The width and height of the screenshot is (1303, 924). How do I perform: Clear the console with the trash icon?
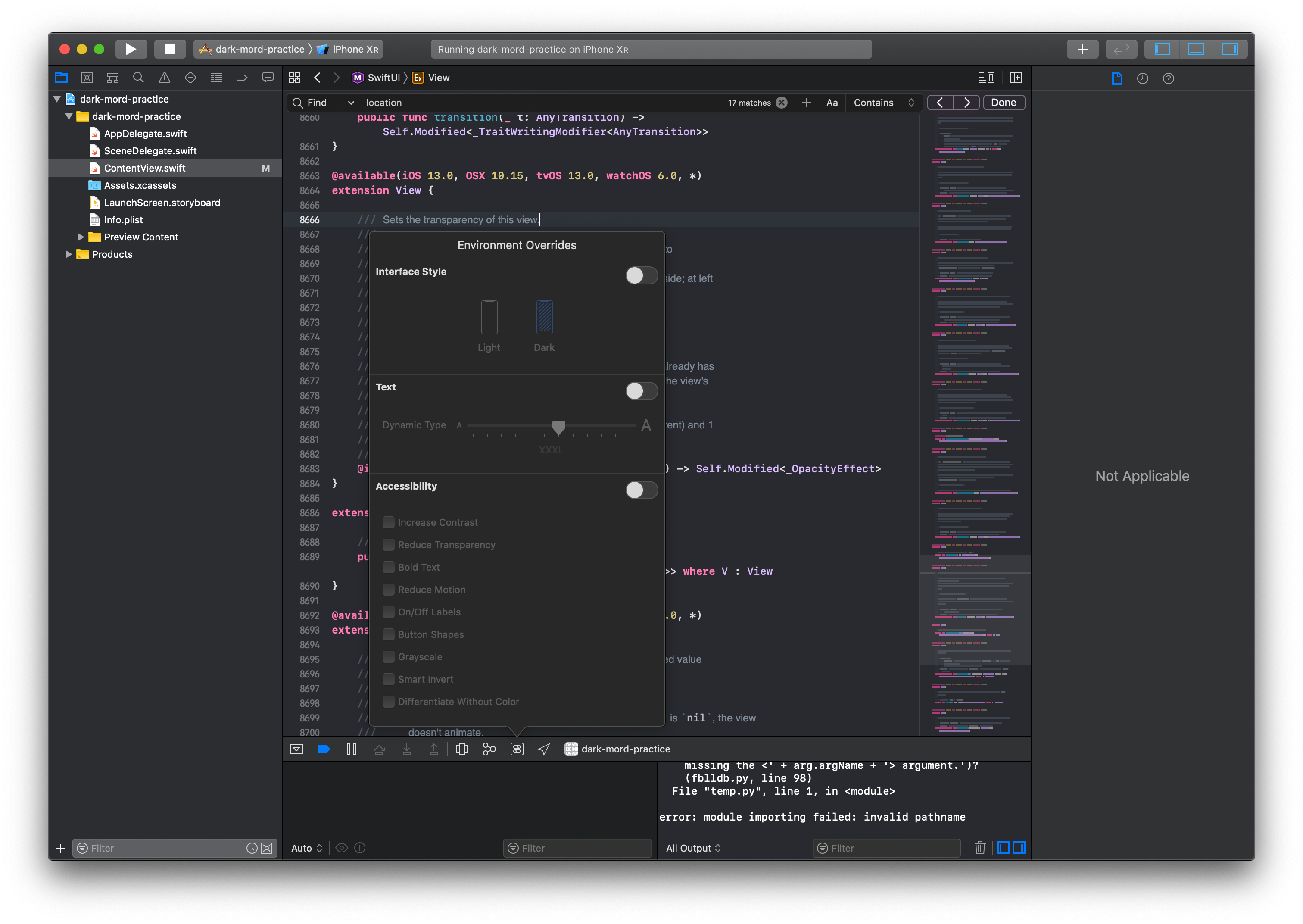point(979,848)
